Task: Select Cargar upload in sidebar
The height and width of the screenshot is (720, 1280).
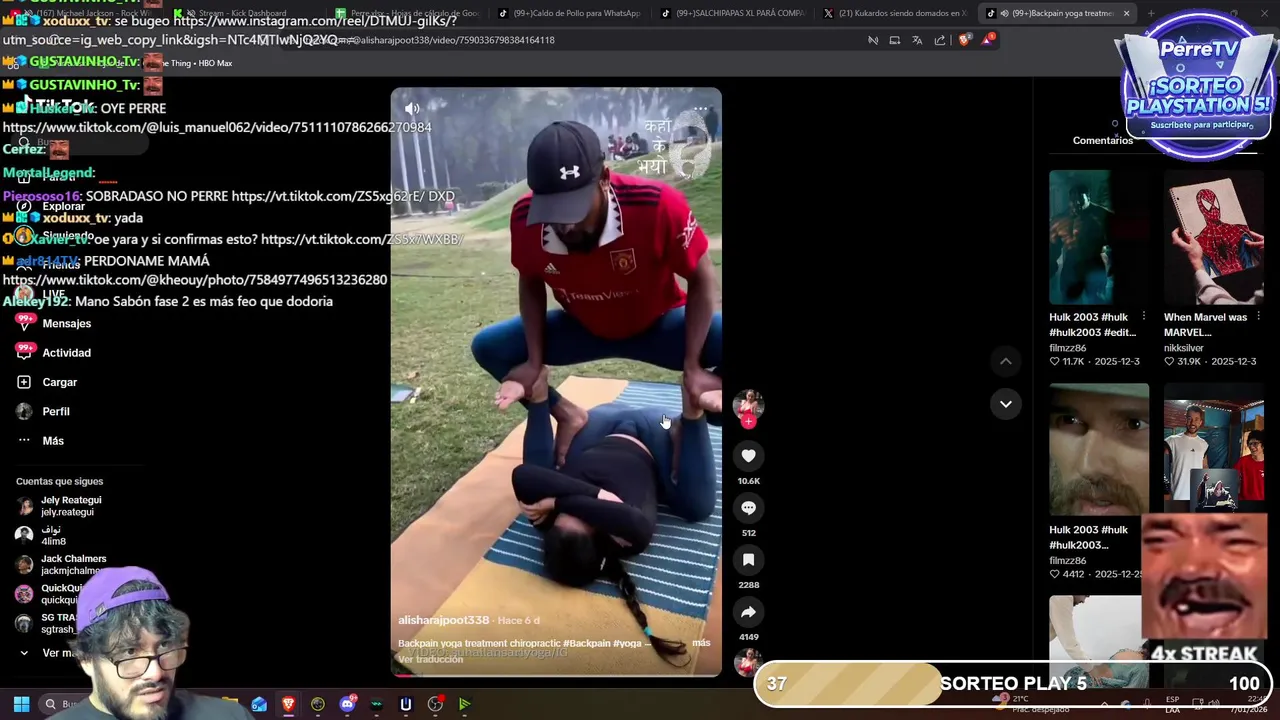Action: click(x=59, y=382)
